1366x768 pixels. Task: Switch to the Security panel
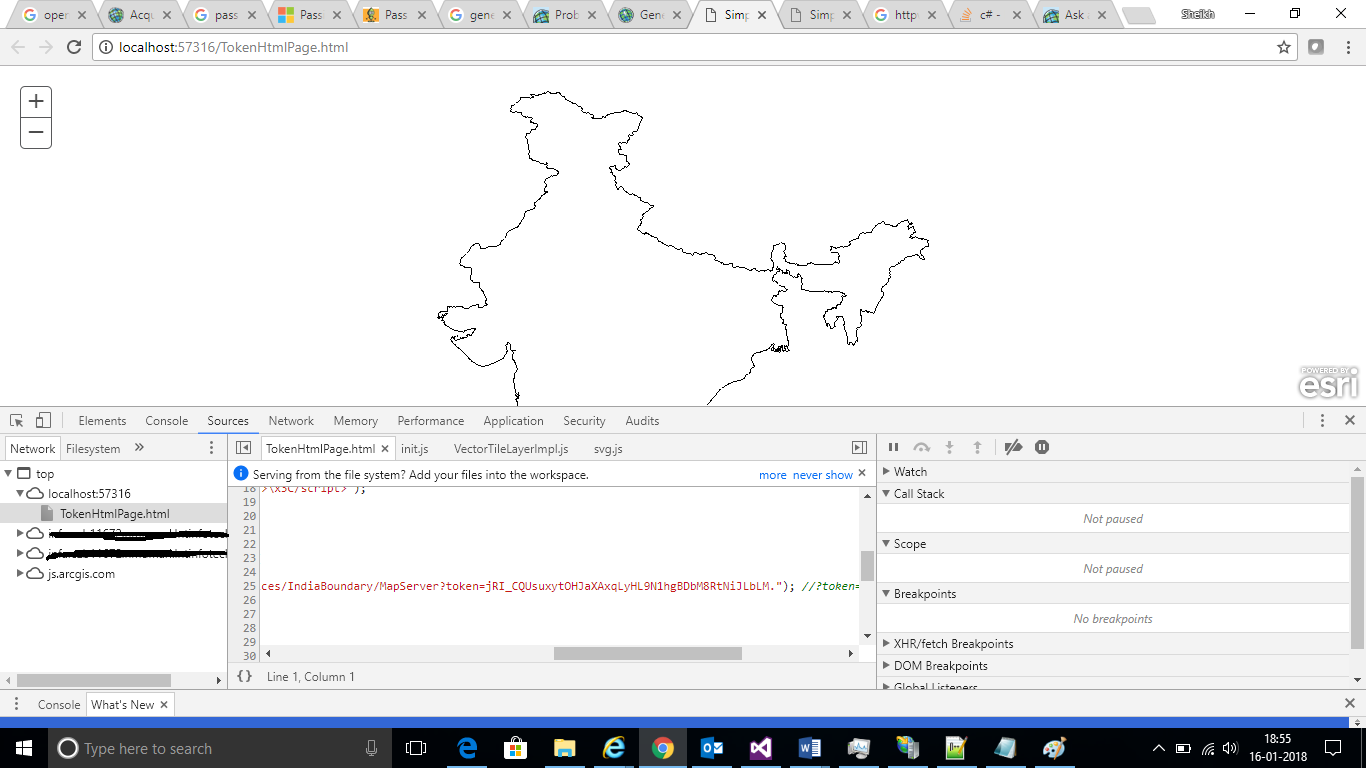click(x=584, y=421)
